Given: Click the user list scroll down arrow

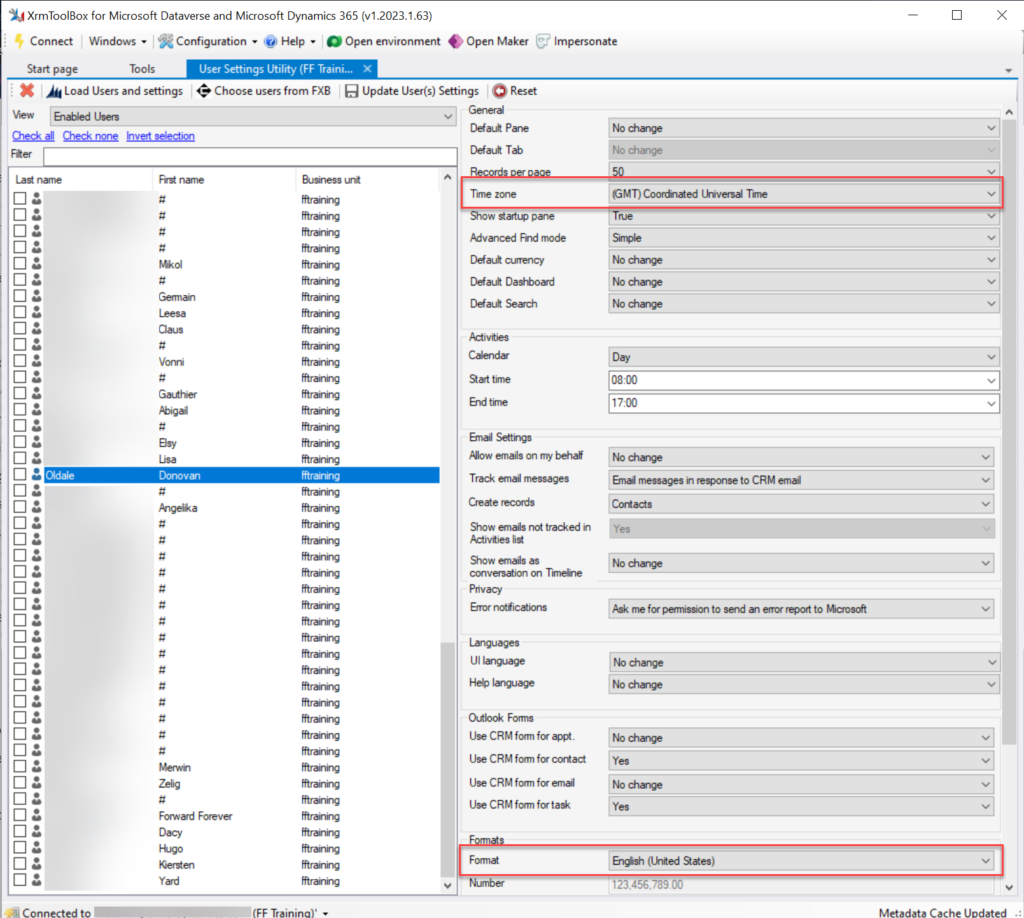Looking at the screenshot, I should [447, 885].
